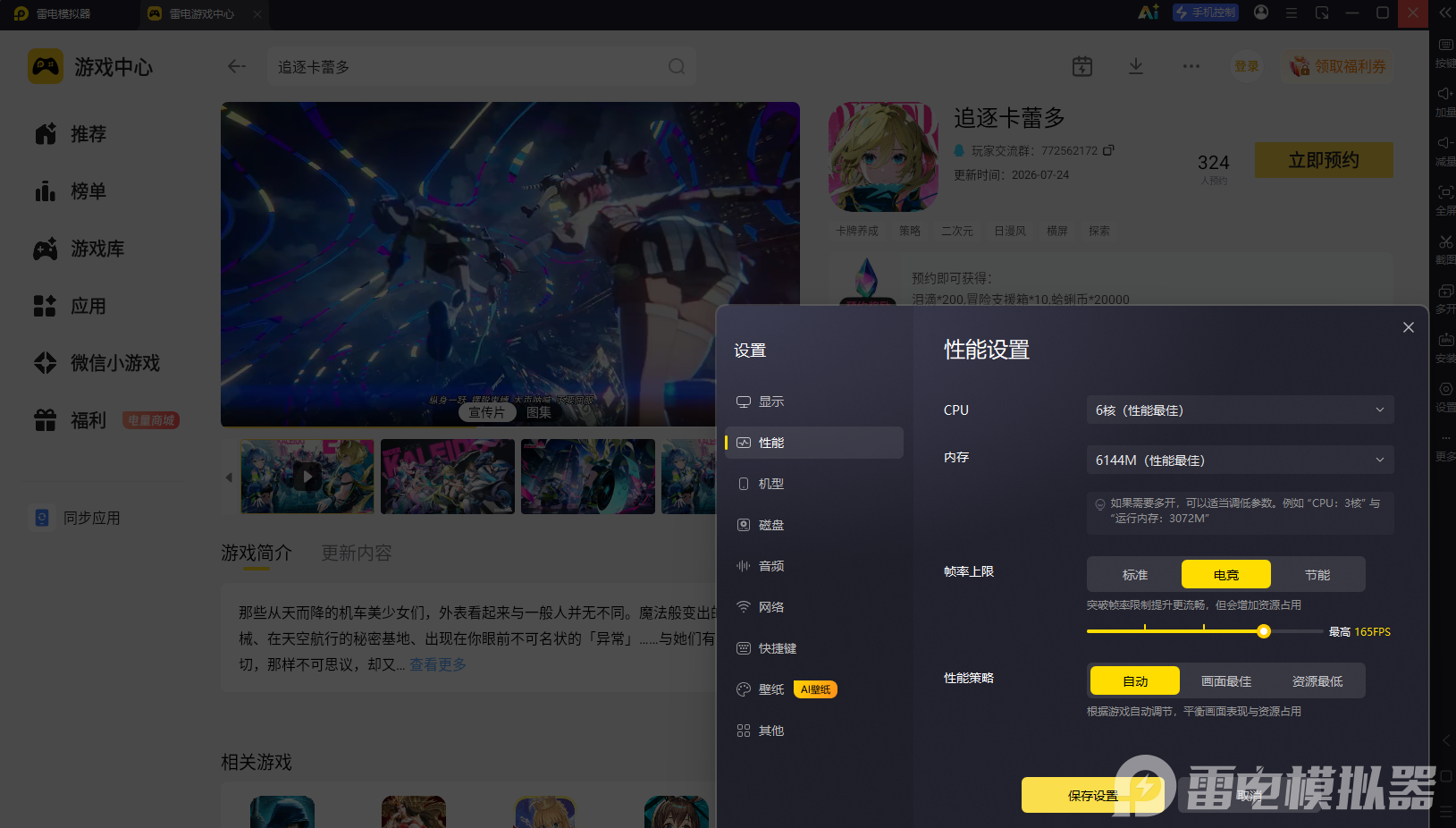Go back with the arrow beside search
The image size is (1456, 828).
pos(237,66)
